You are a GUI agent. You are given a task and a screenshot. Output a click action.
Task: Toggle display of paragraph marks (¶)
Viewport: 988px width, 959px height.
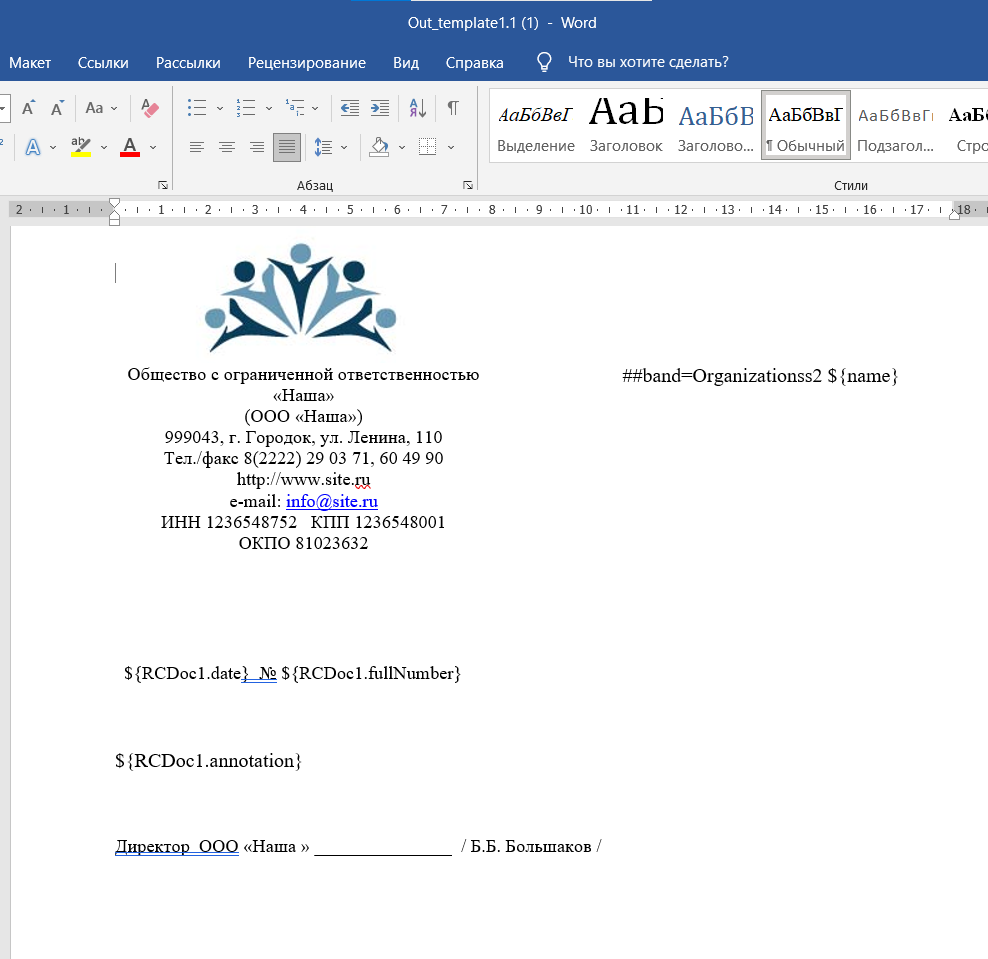453,108
